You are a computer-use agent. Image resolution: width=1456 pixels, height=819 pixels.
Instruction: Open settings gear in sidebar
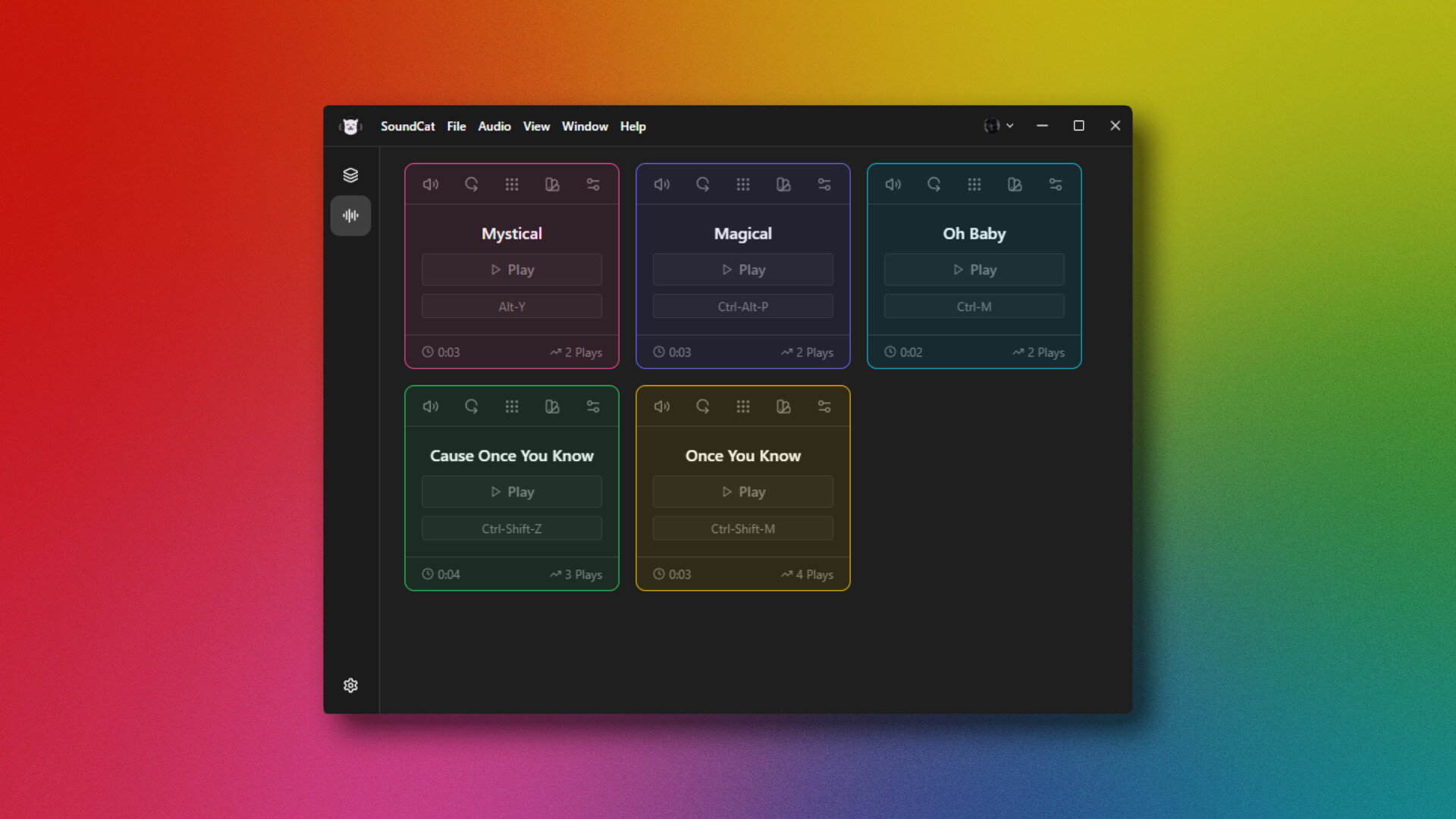(x=350, y=686)
